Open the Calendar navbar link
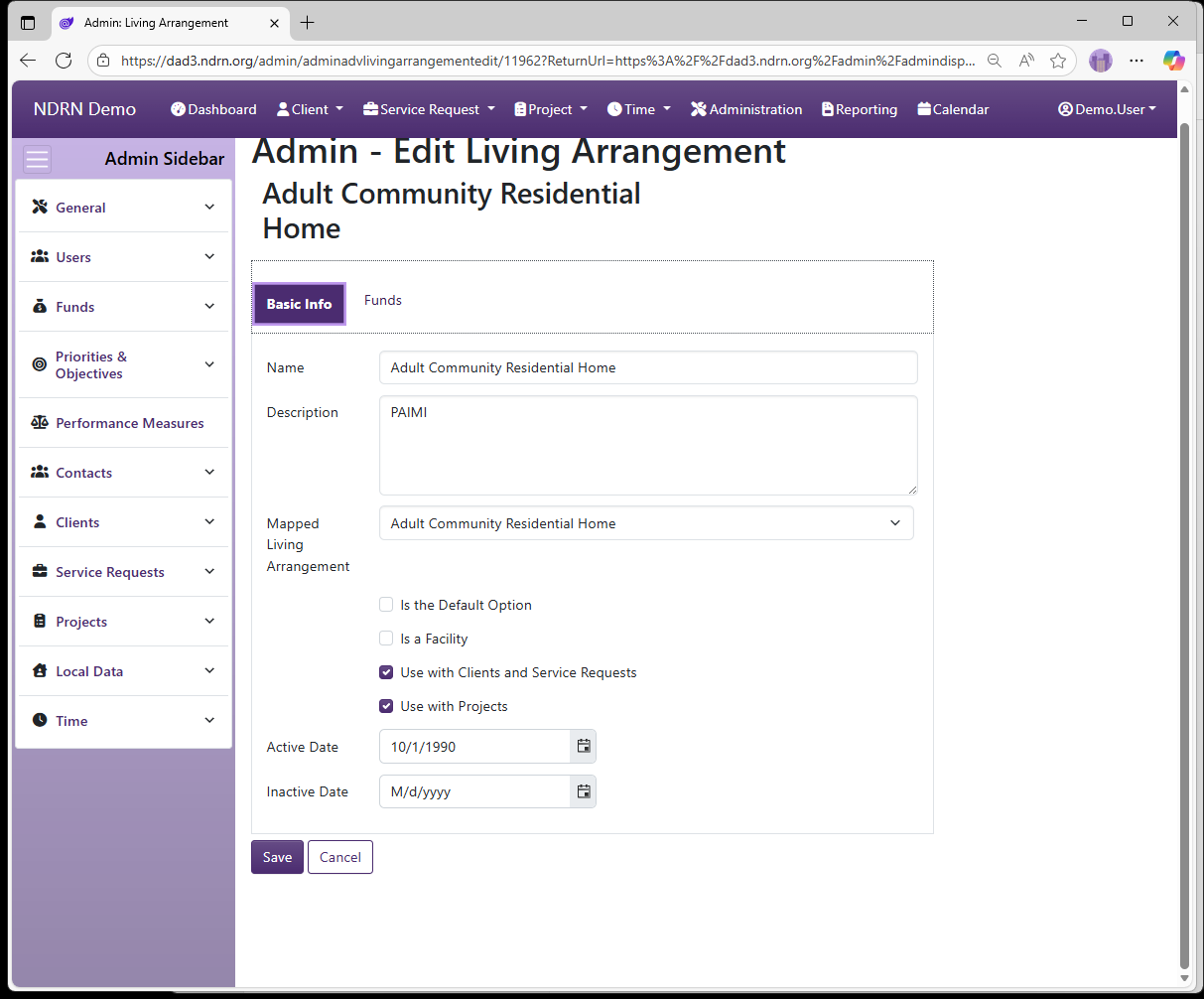 953,109
